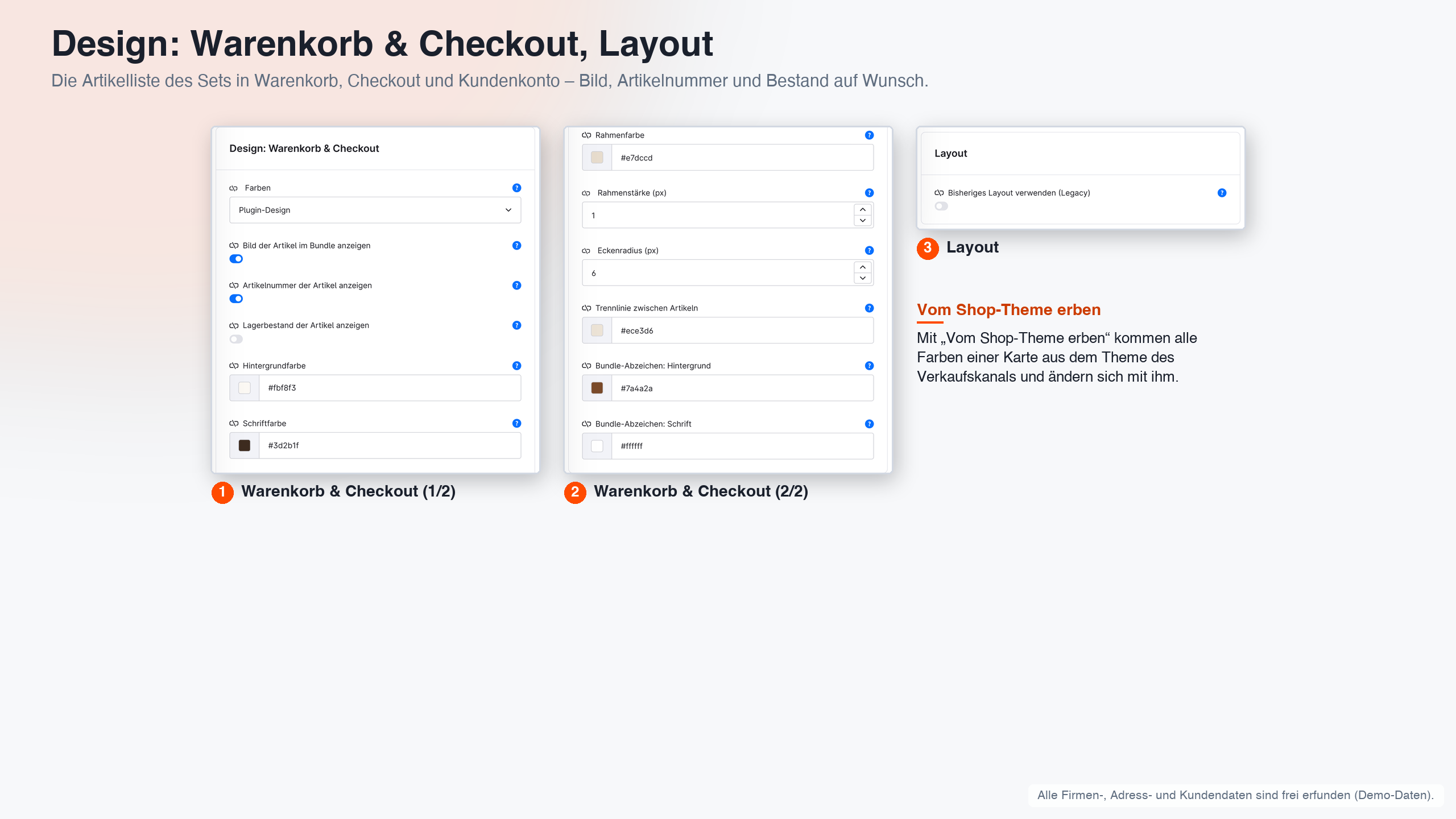Open the Farben Plugin-Design dropdown
This screenshot has width=1456, height=819.
[375, 210]
